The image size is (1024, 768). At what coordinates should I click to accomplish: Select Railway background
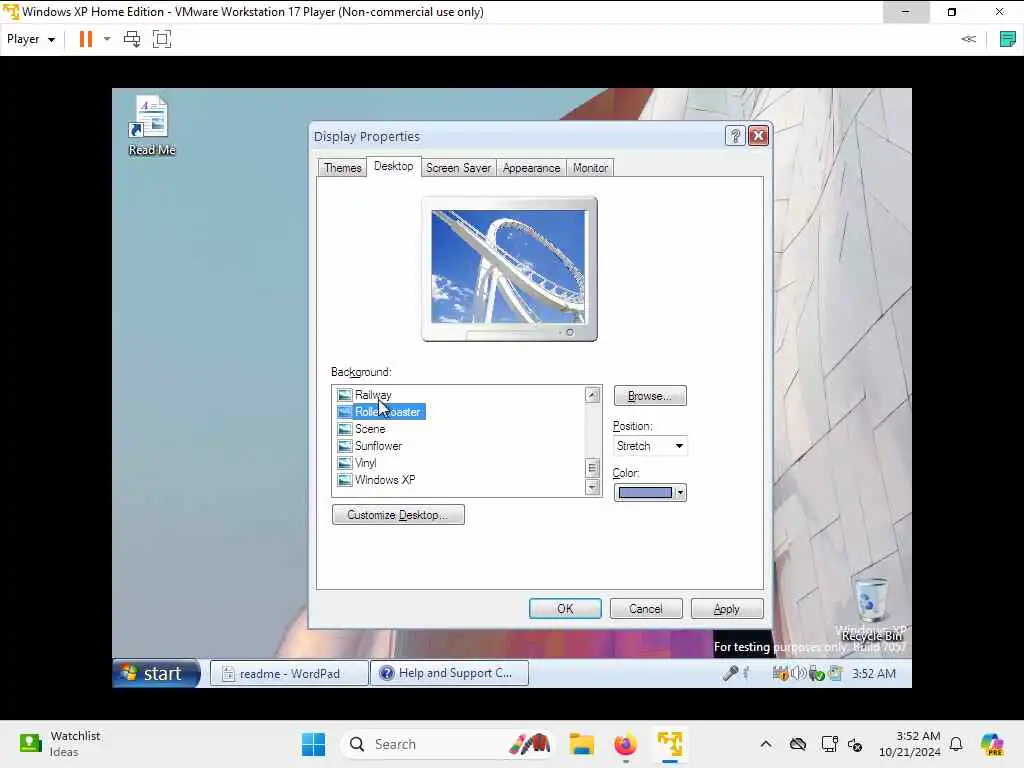[x=373, y=394]
